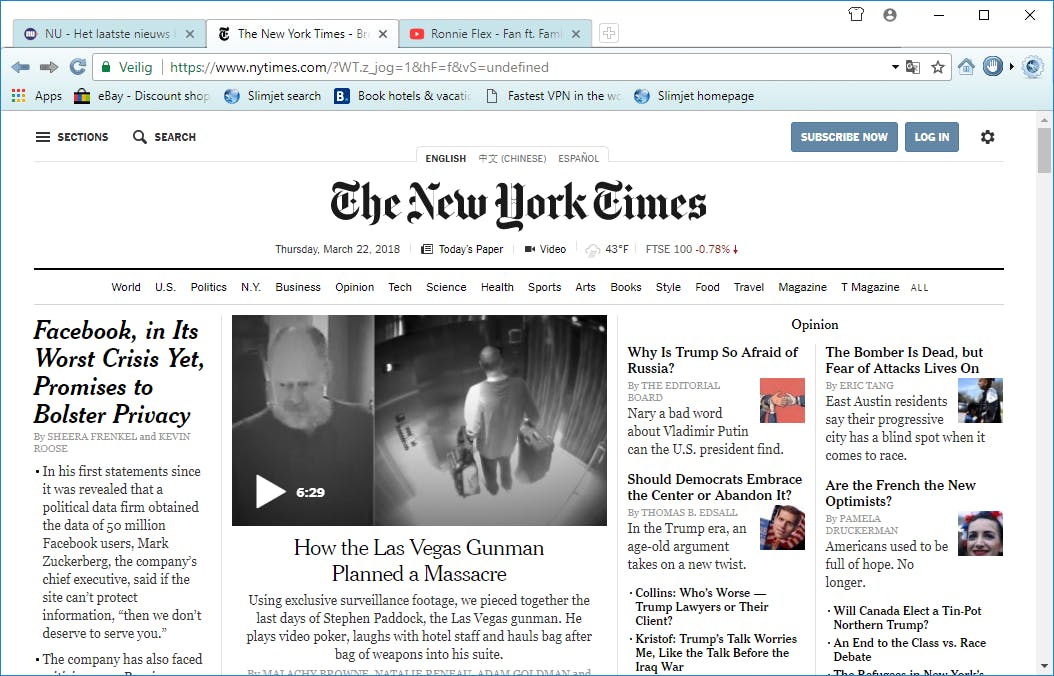Bookmark this page with the star icon
Viewport: 1054px width, 676px height.
(x=938, y=67)
